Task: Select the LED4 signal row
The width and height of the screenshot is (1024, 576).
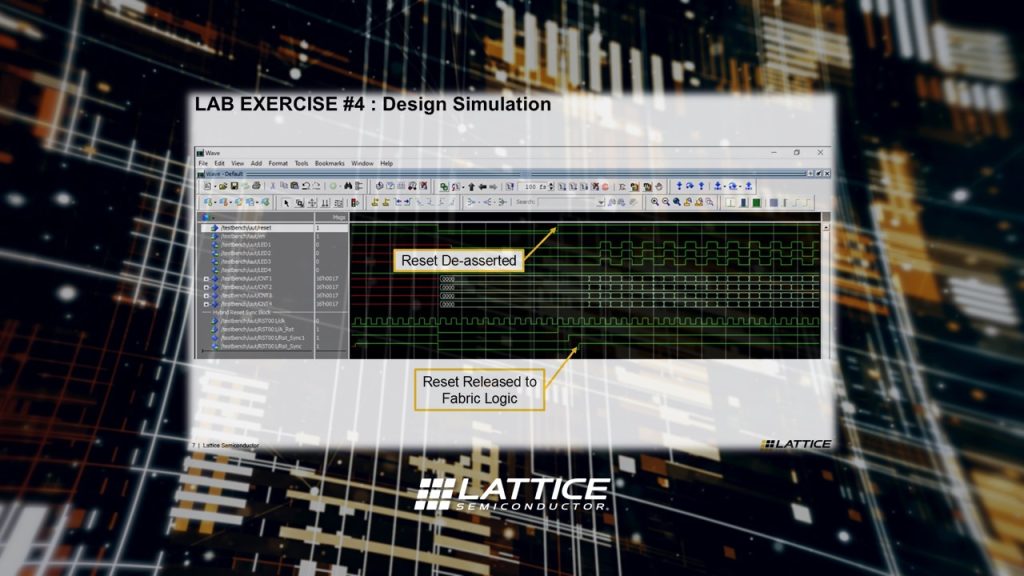Action: [246, 270]
